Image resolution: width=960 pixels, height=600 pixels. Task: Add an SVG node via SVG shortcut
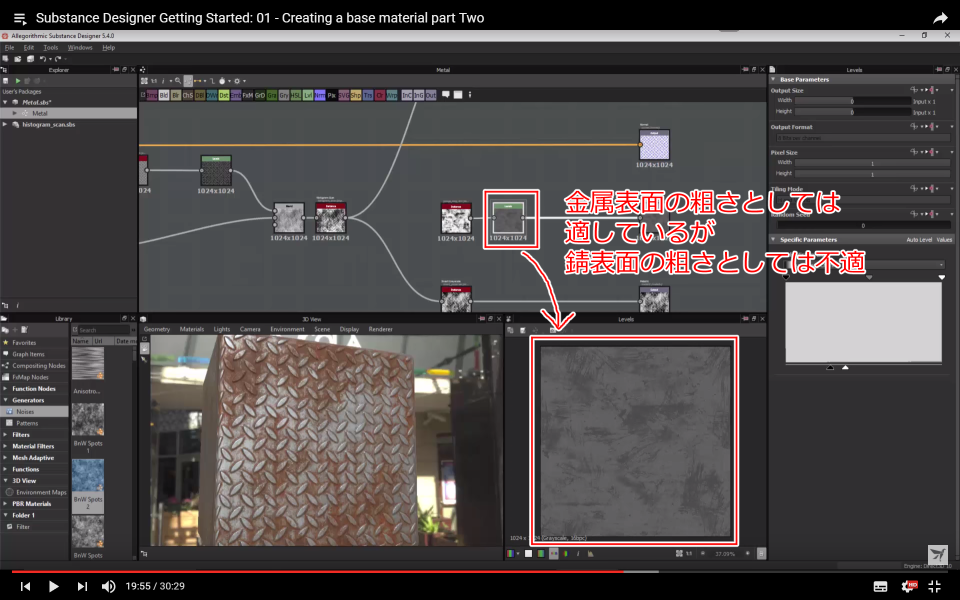343,96
